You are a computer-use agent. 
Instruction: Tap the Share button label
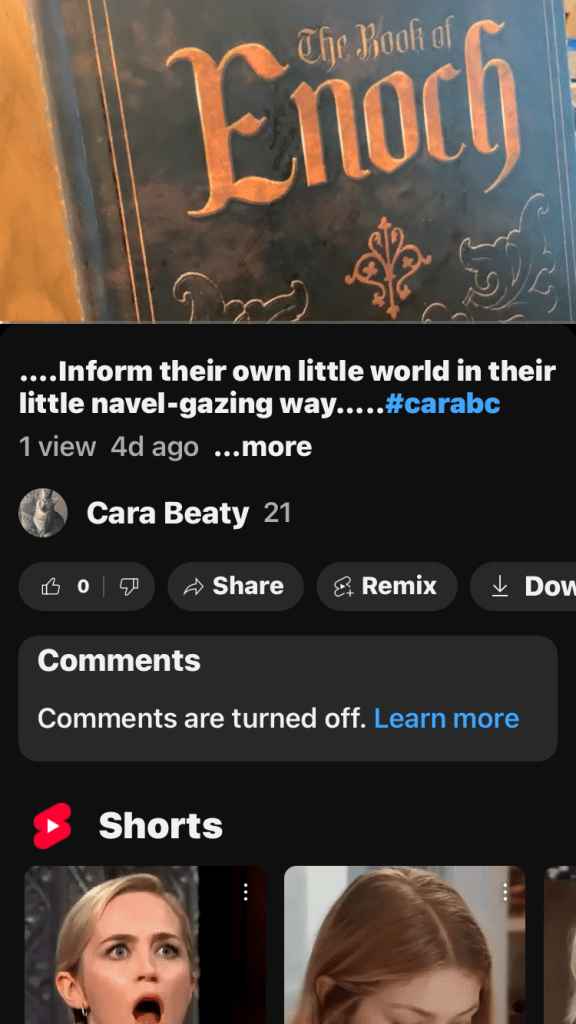coord(248,586)
